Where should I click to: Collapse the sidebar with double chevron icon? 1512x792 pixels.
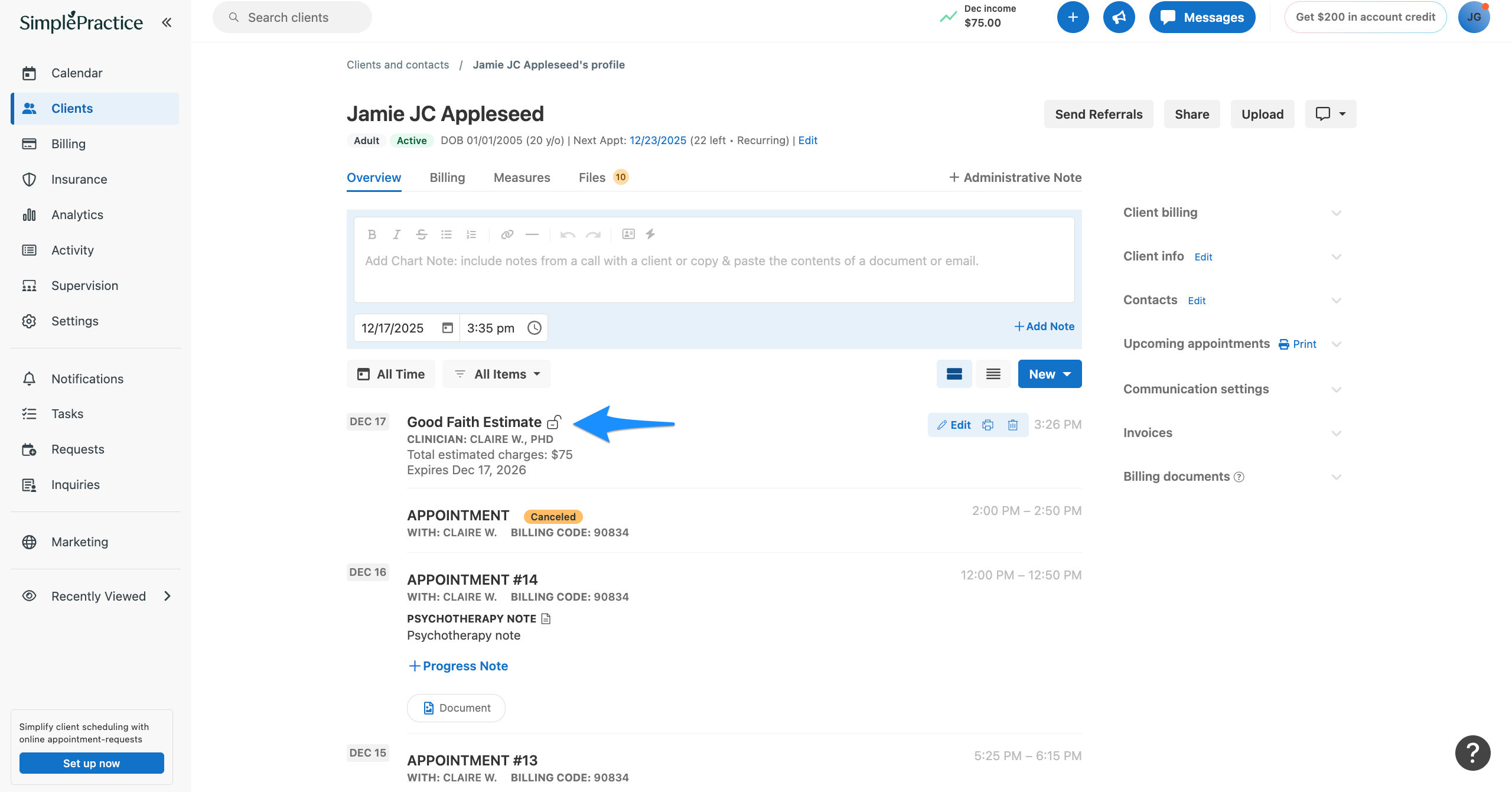tap(167, 22)
